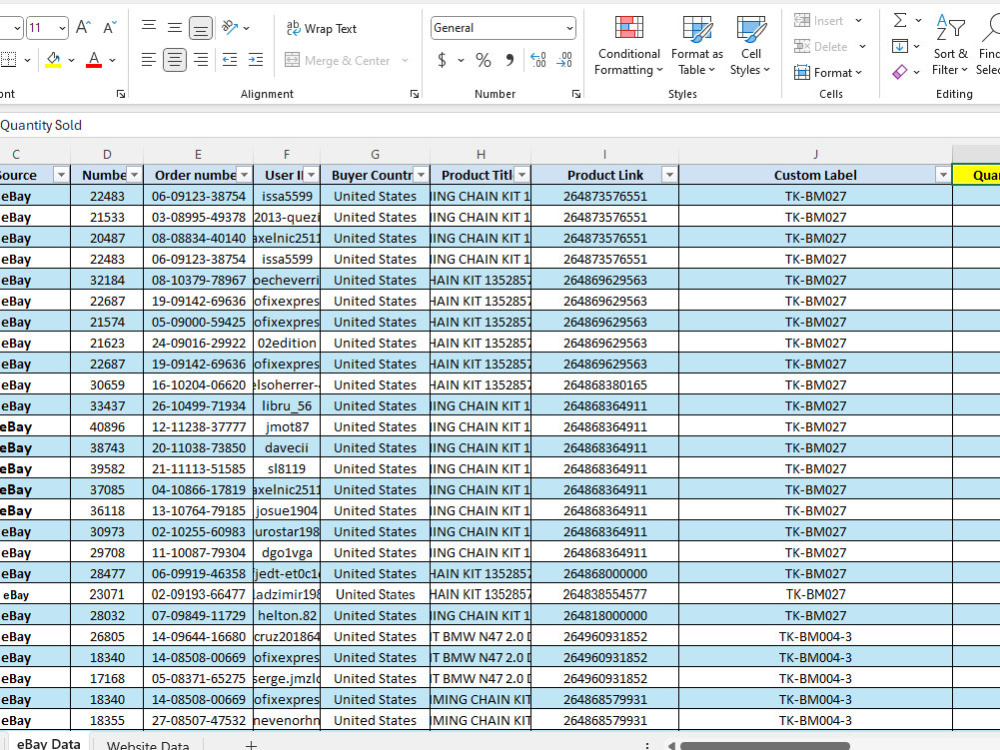
Task: Click Insert cells button
Action: (820, 20)
